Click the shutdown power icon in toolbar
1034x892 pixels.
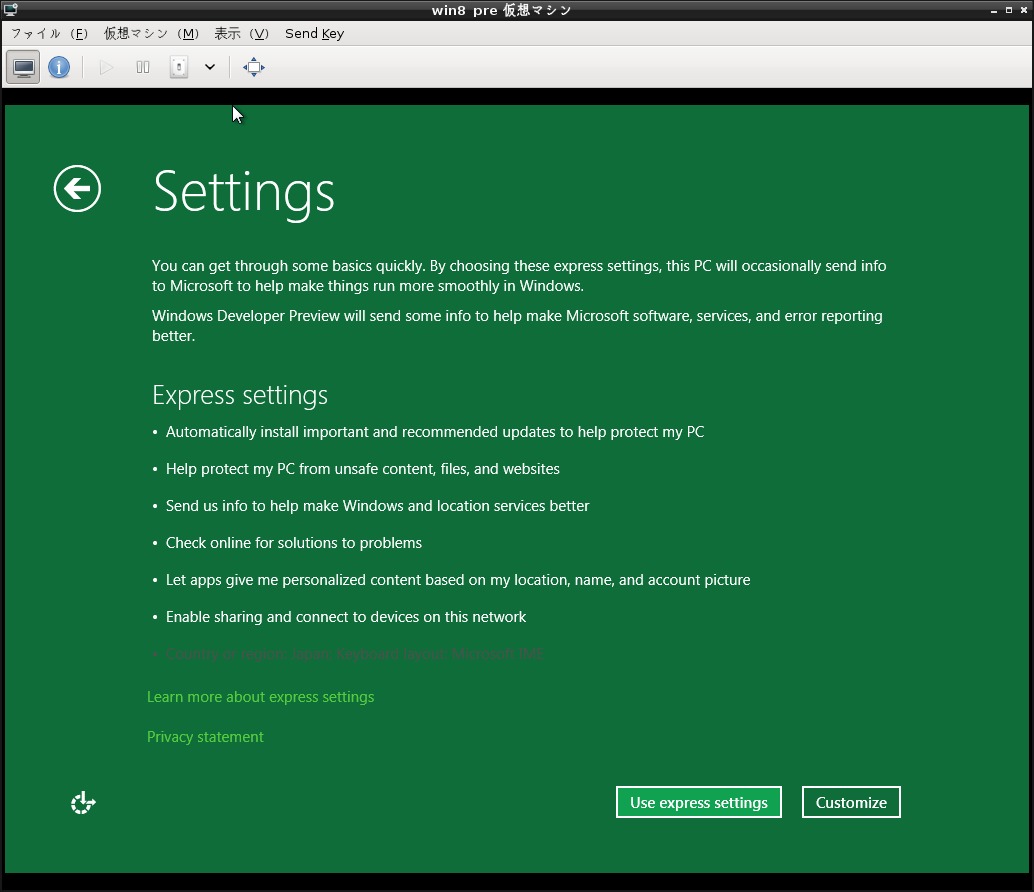point(179,67)
